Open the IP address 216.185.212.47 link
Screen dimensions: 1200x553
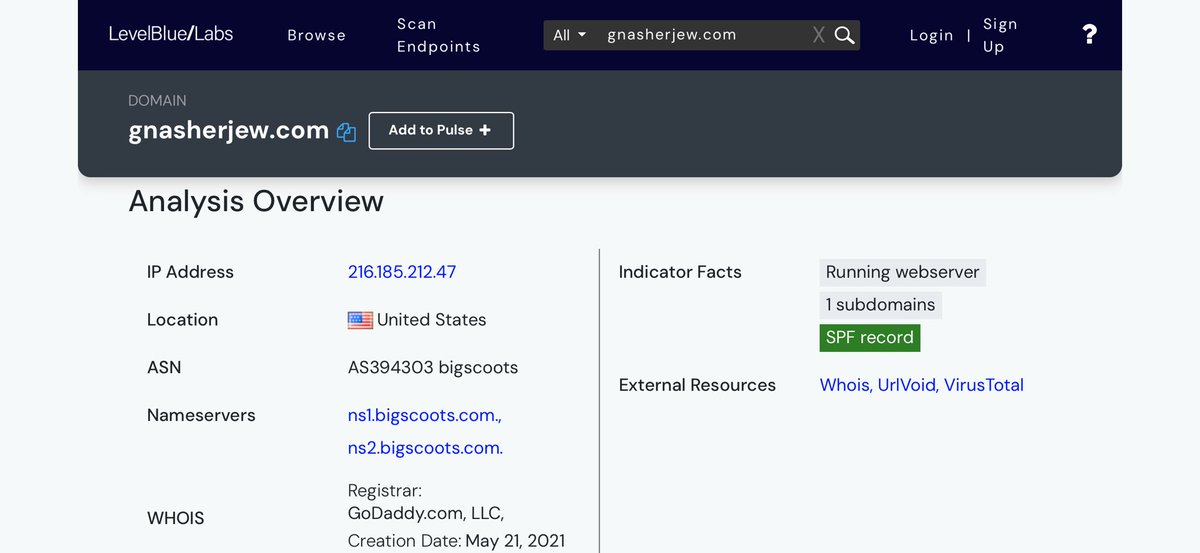coord(402,272)
